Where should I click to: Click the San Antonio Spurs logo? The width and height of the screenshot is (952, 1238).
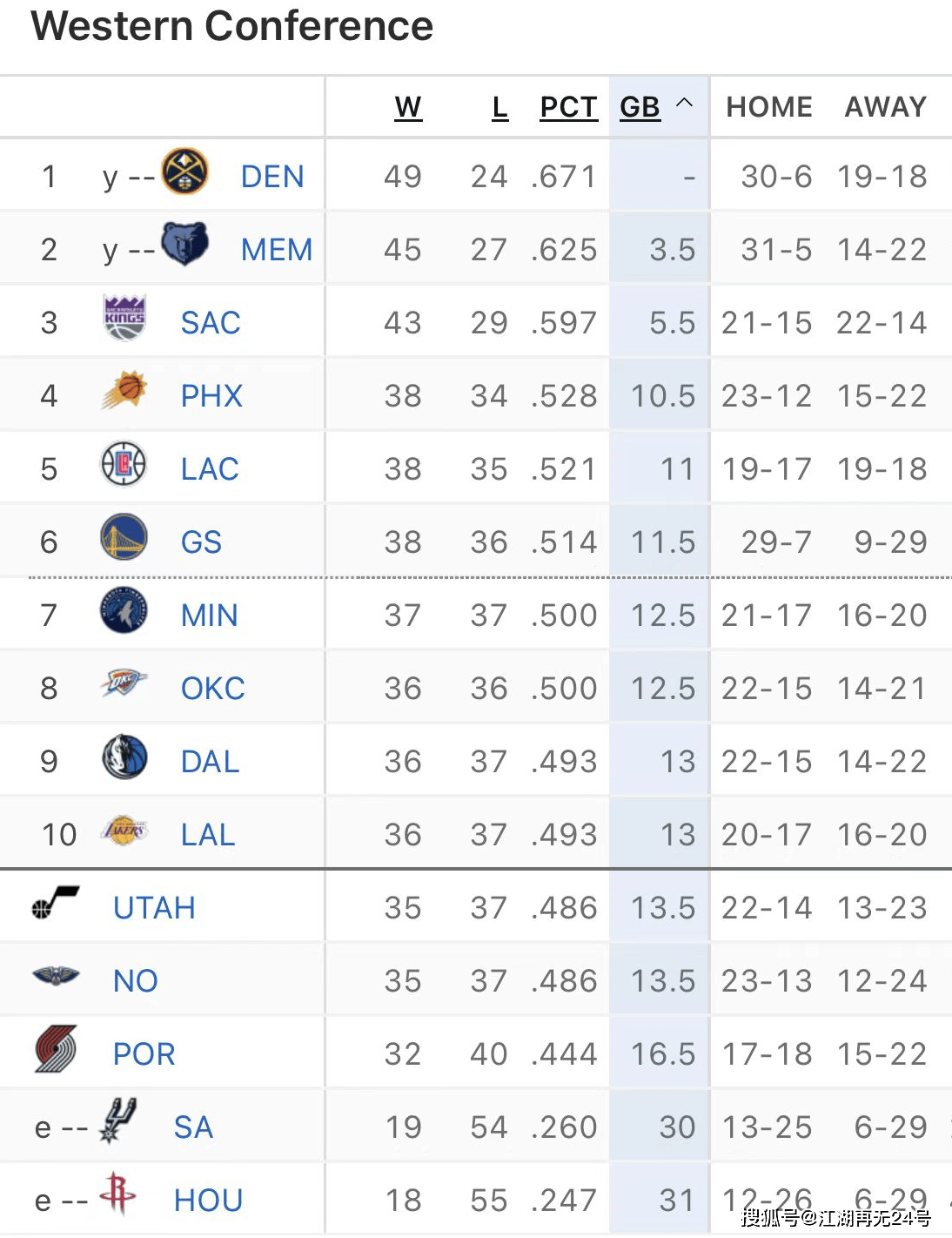click(117, 1120)
